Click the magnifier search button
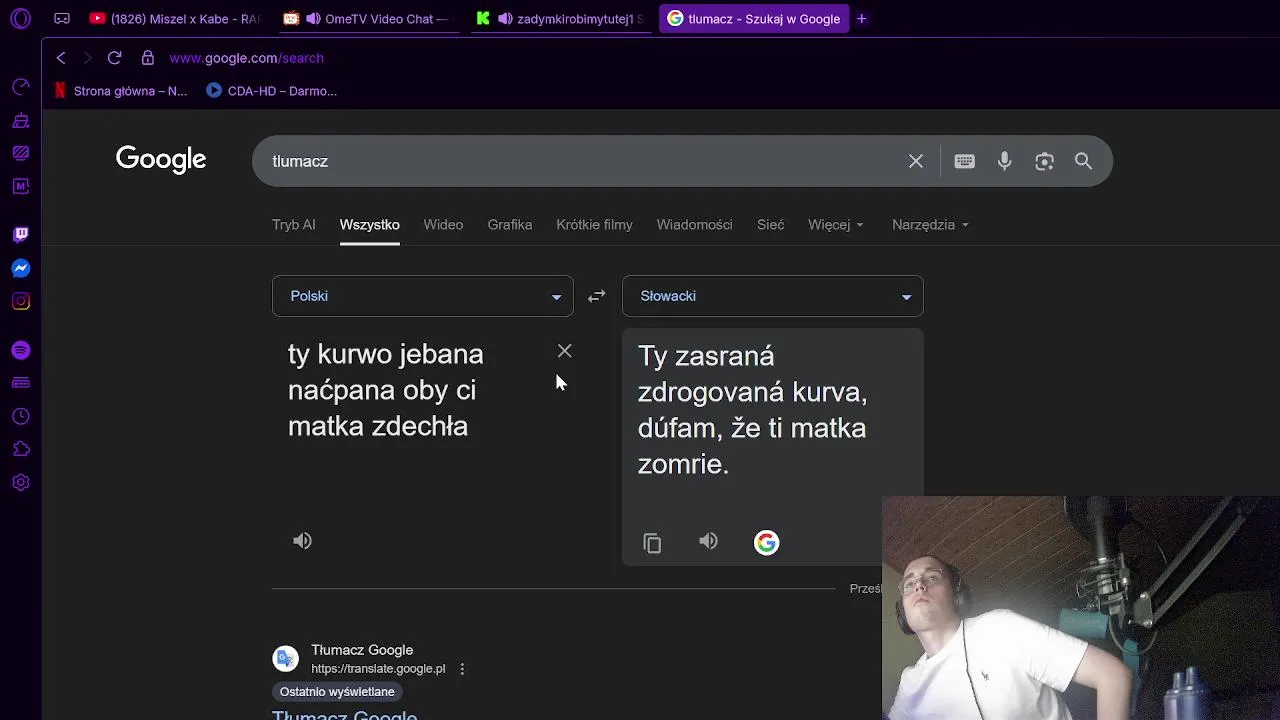 (1083, 161)
